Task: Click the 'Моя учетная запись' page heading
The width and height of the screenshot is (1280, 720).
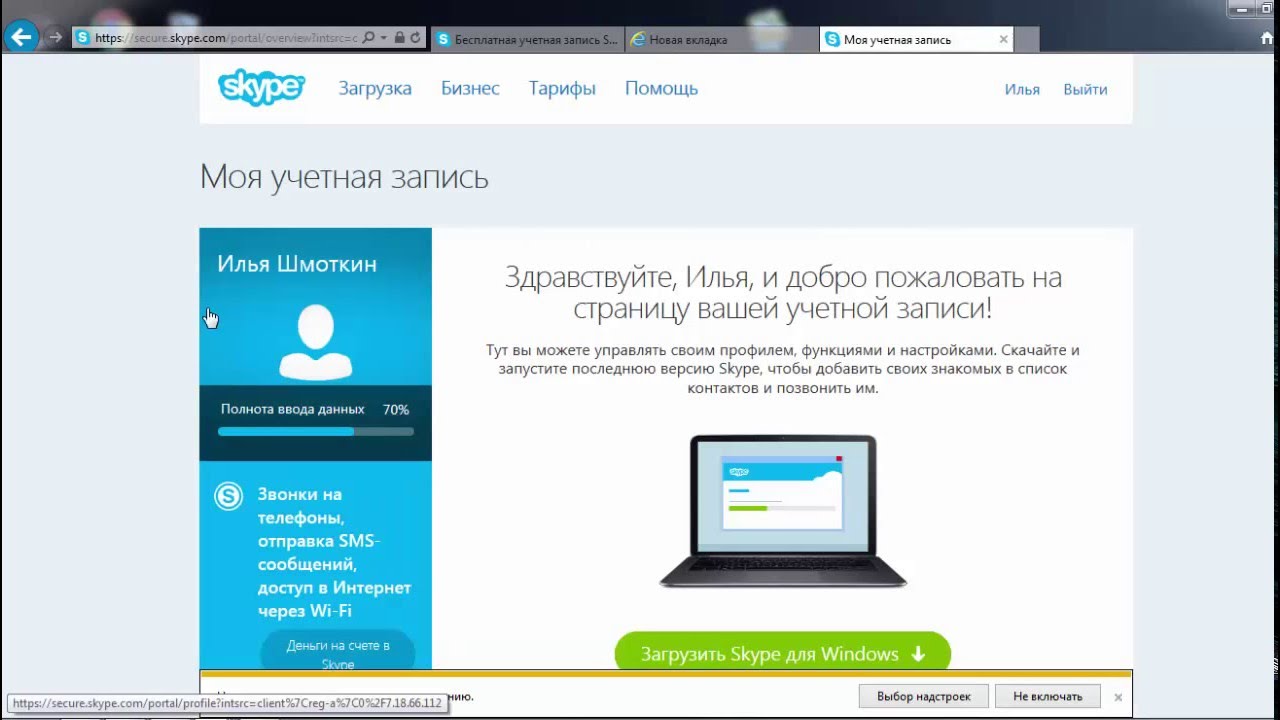Action: [x=344, y=177]
